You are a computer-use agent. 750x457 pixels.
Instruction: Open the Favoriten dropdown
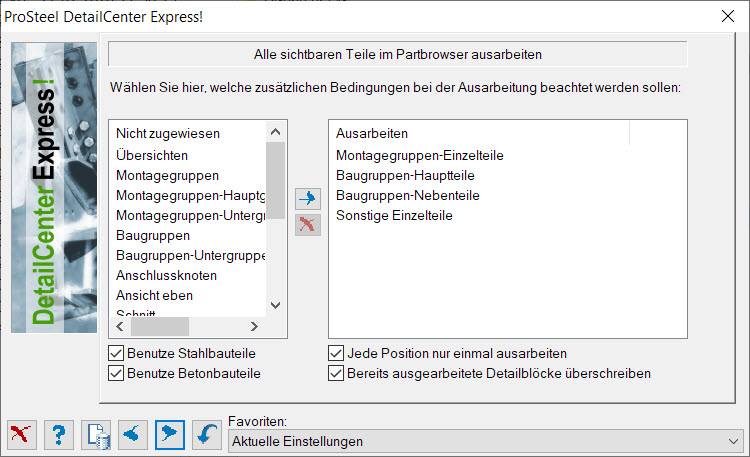[485, 441]
